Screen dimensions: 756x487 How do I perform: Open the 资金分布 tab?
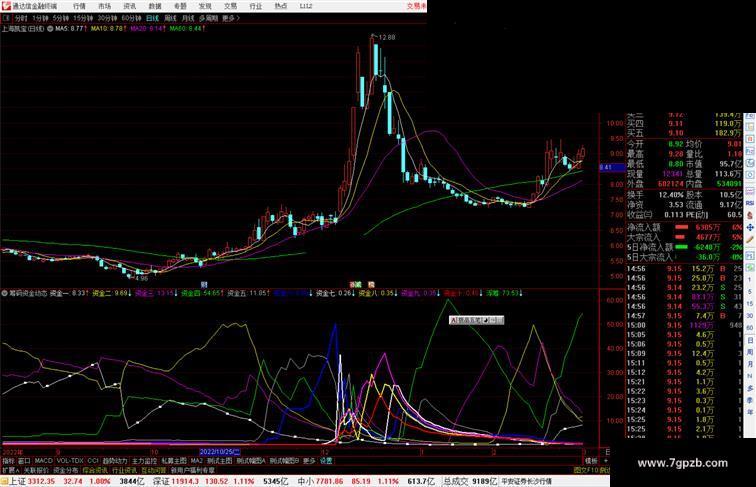[66, 470]
